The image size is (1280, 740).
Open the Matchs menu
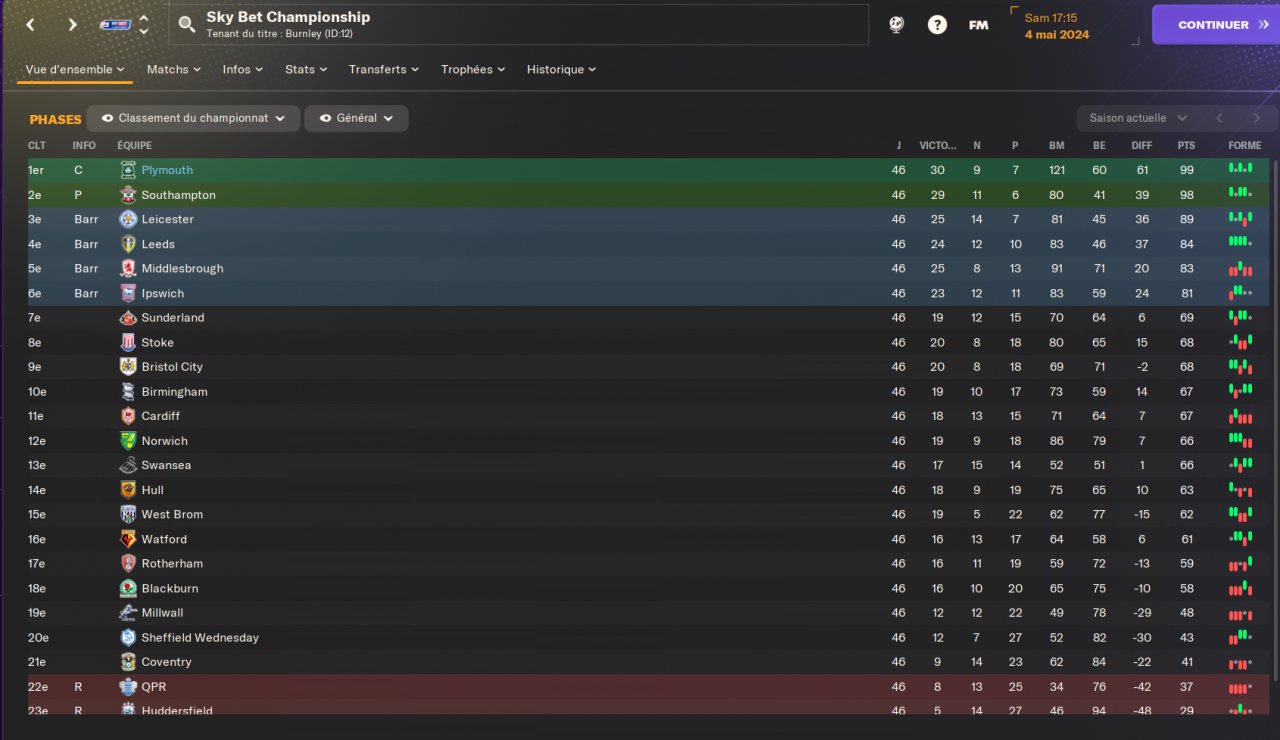point(173,69)
